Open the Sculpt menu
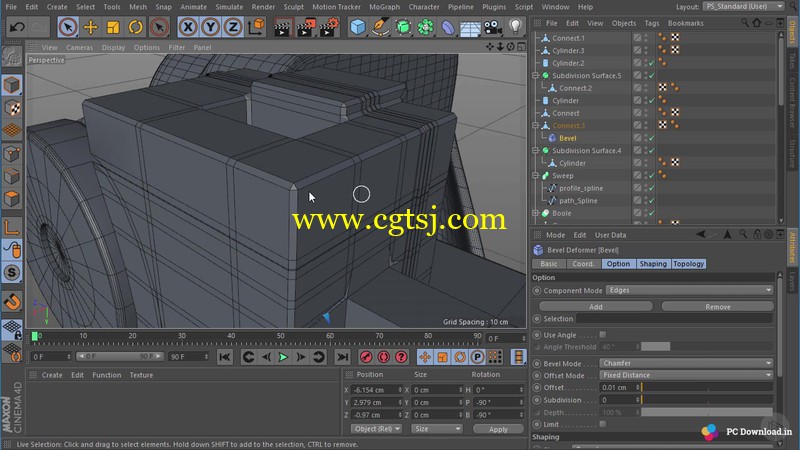 [293, 7]
